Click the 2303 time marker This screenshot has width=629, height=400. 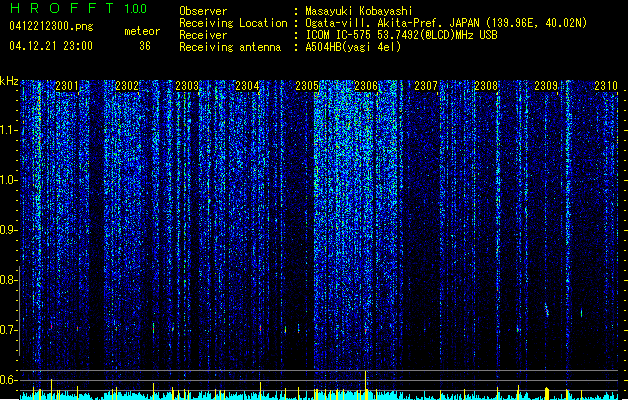click(187, 86)
